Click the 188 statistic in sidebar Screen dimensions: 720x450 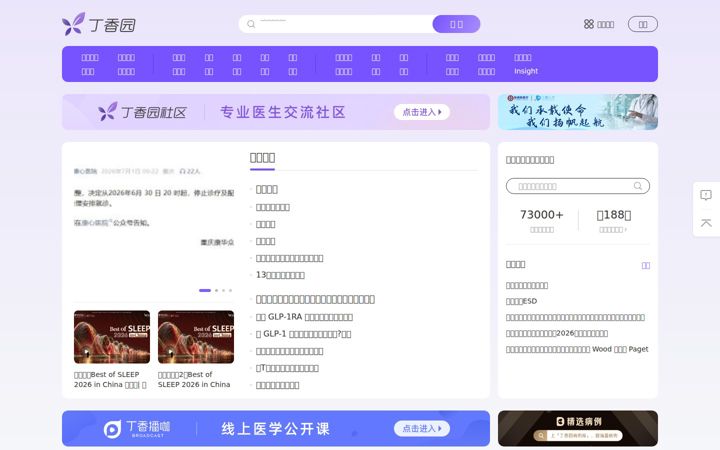613,215
